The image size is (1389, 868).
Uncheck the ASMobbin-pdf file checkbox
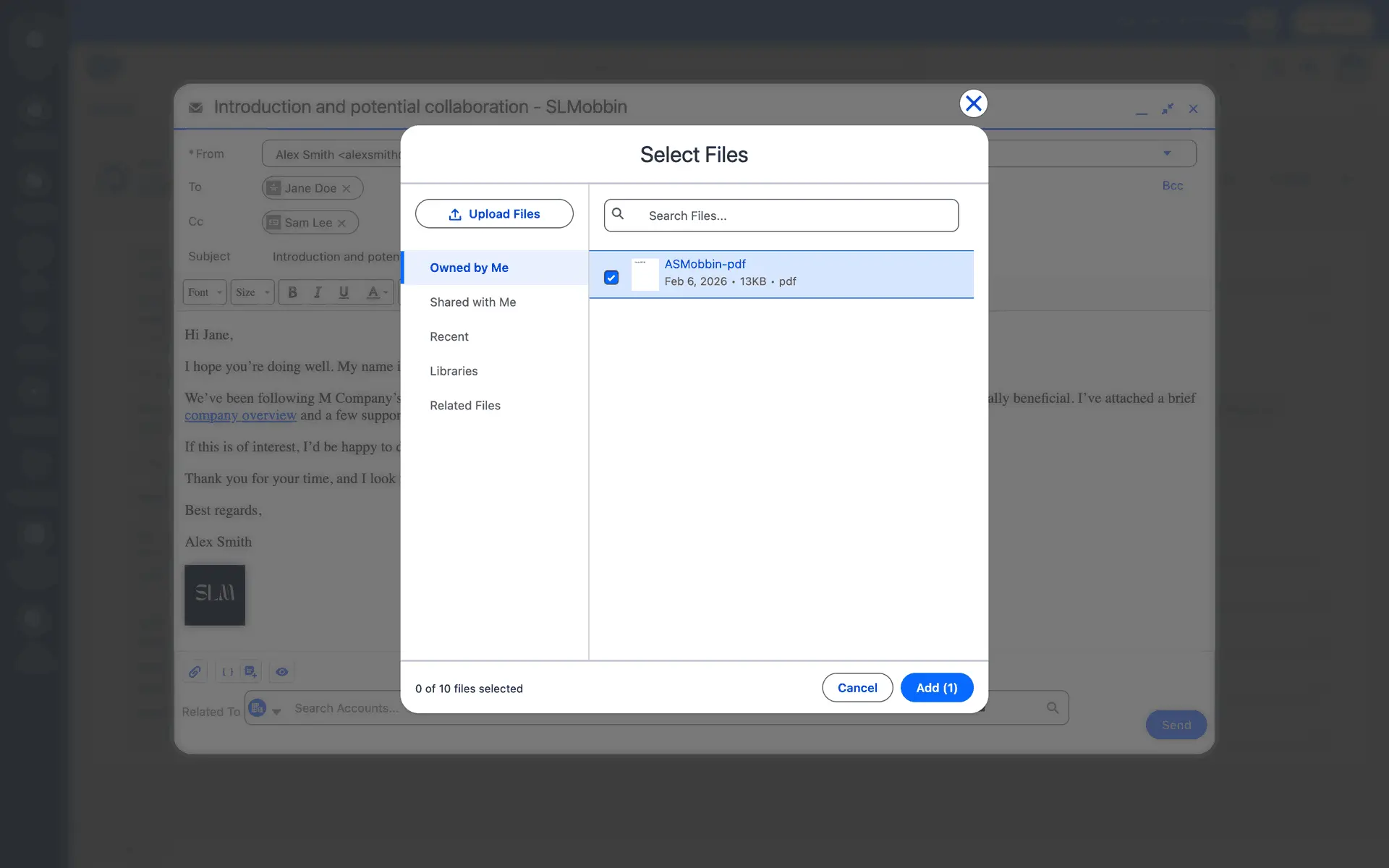611,277
